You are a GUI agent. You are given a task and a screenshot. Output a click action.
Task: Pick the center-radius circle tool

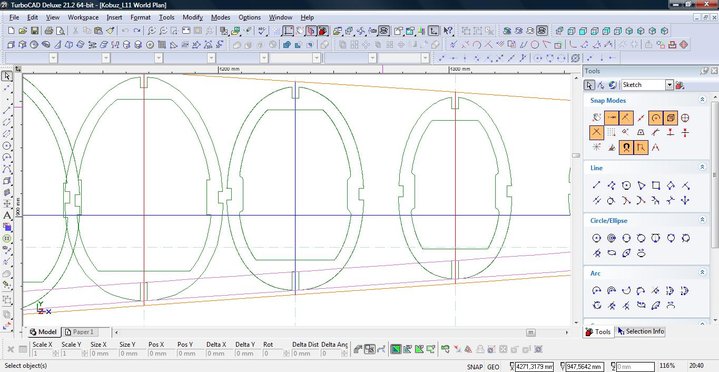coord(597,238)
